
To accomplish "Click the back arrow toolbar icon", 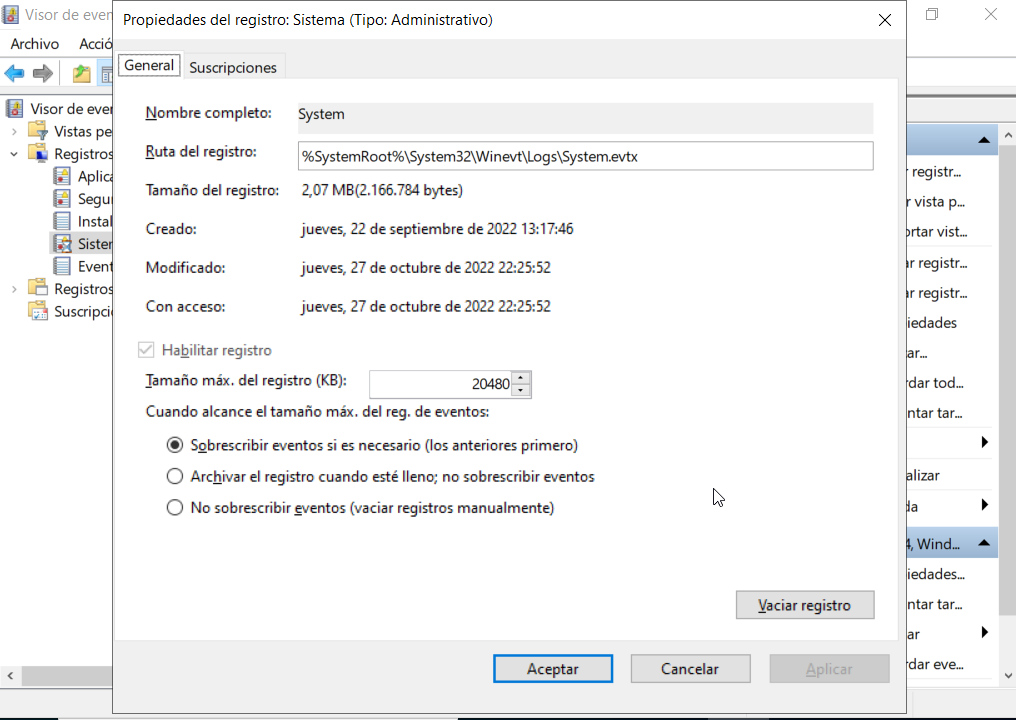I will 15,73.
